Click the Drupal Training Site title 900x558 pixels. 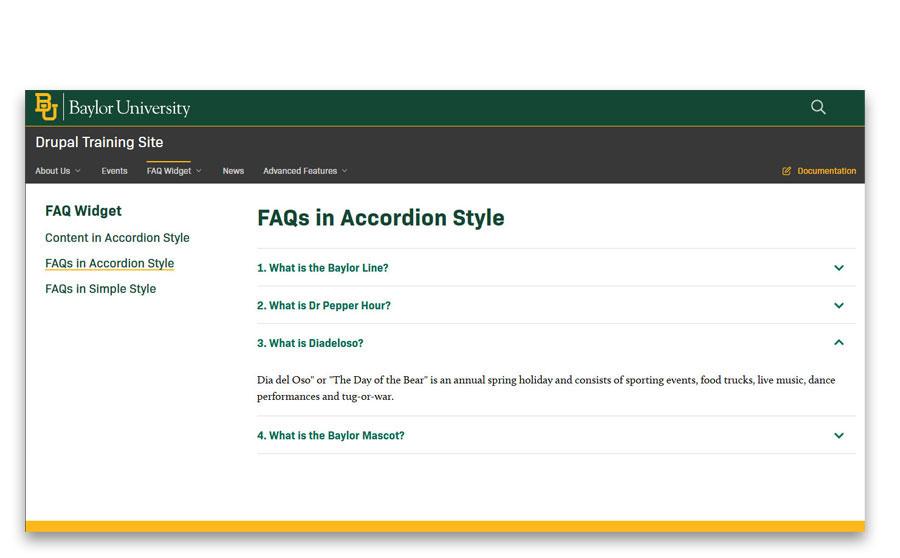point(99,142)
